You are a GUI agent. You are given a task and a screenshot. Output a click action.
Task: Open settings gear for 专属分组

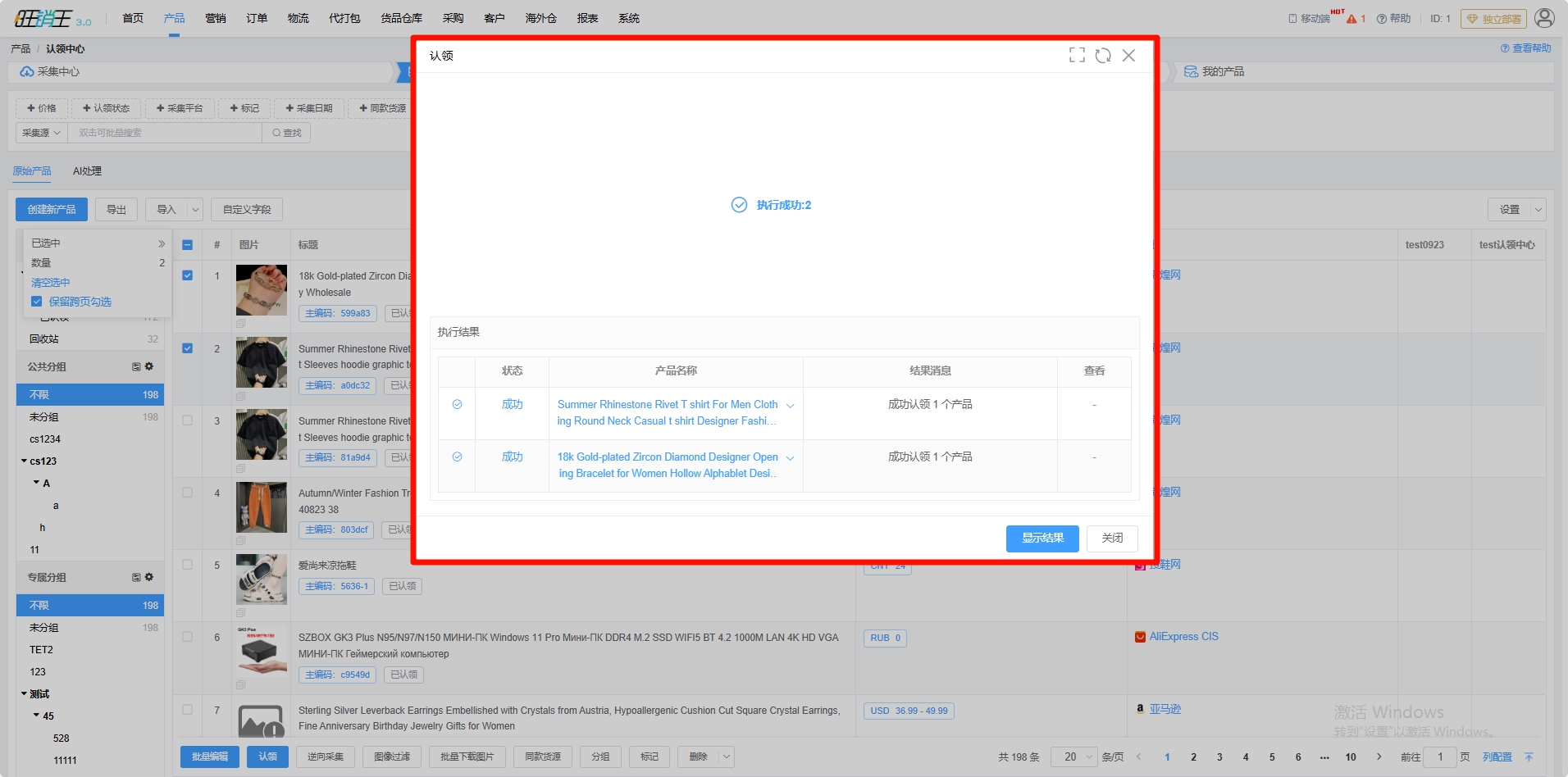tap(148, 577)
